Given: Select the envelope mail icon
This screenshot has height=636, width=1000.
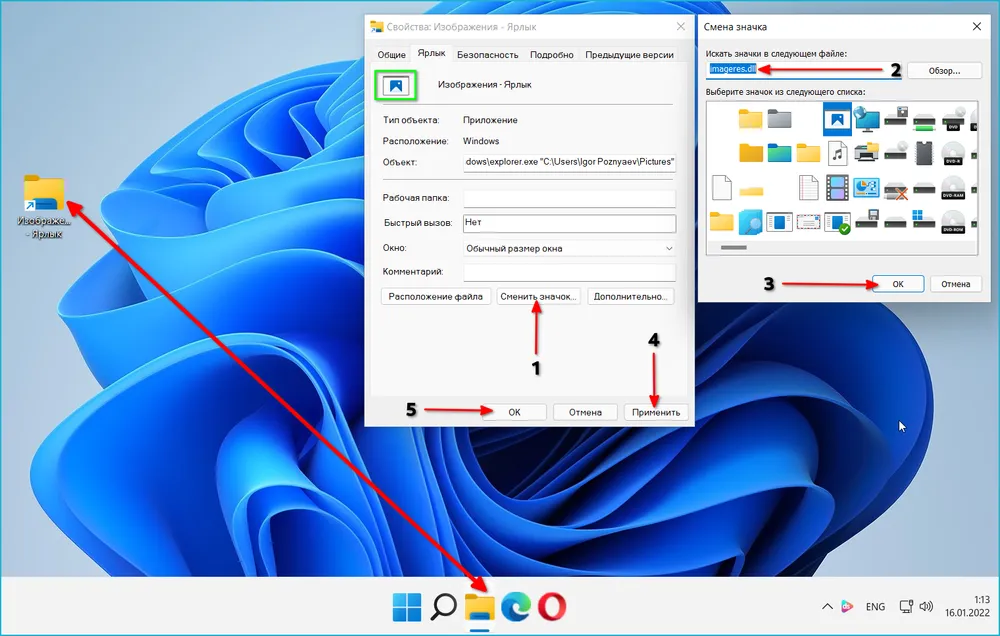Looking at the screenshot, I should [808, 220].
